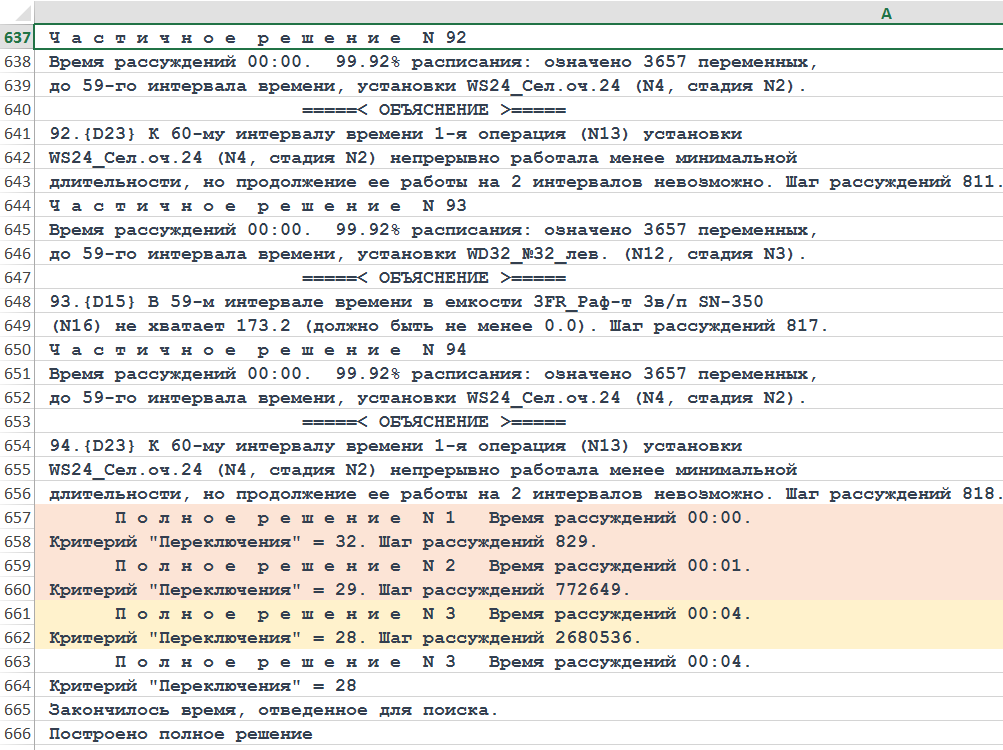Select yellow cell with 'Шаг рассуждений 2680536'
The height and width of the screenshot is (750, 1003).
pyautogui.click(x=345, y=638)
